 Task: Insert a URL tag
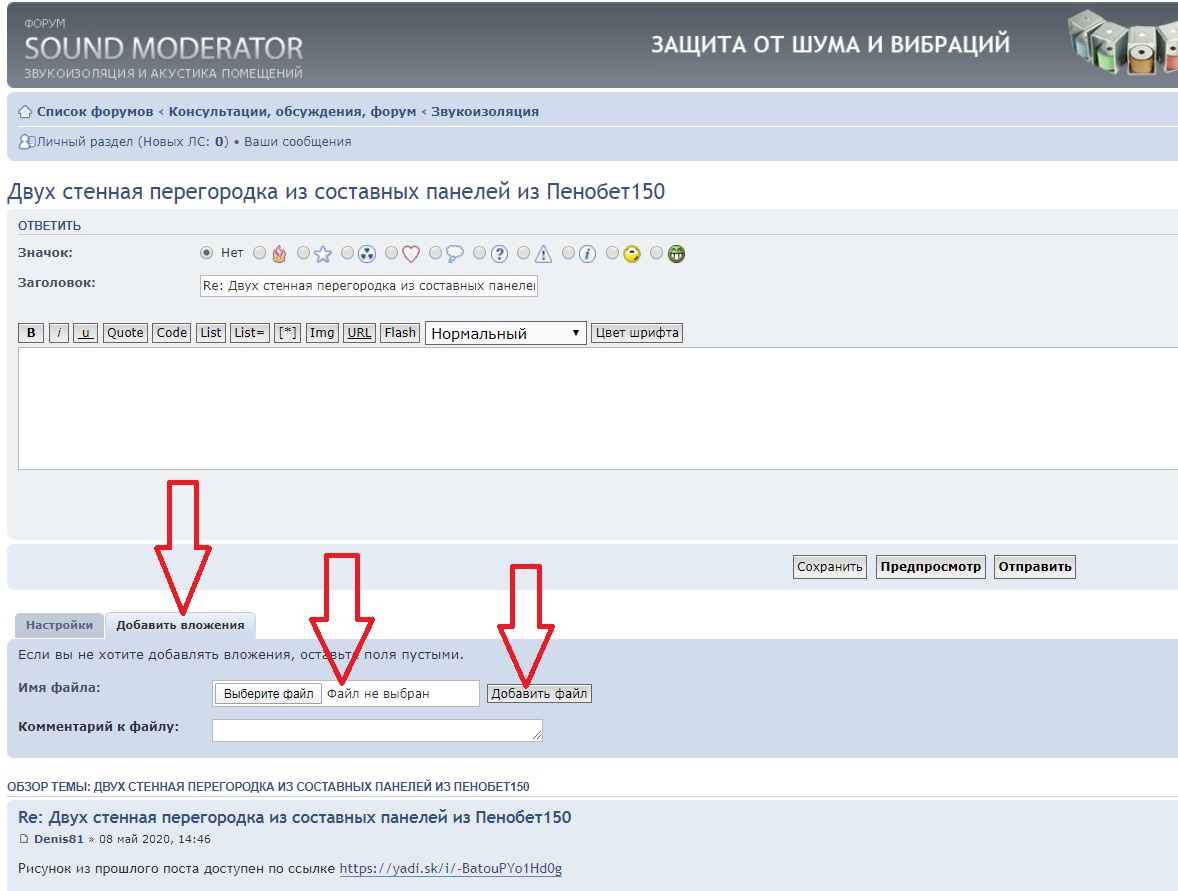(359, 333)
